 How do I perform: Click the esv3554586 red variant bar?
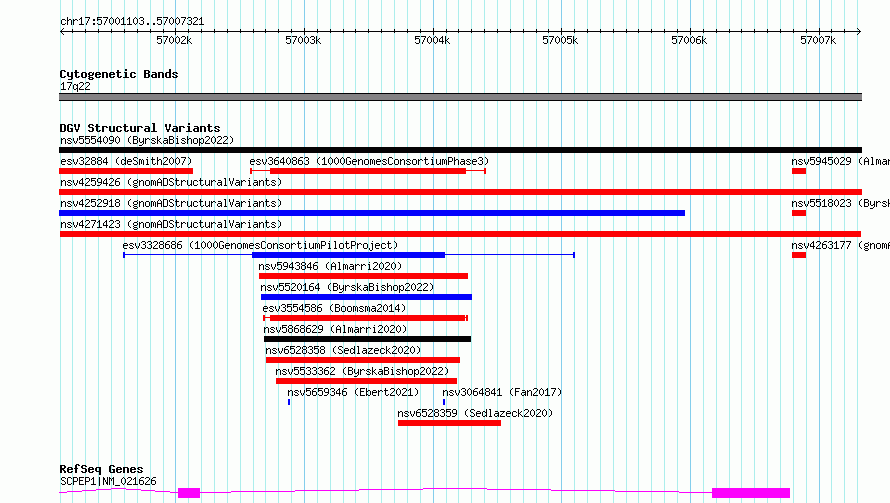[x=368, y=318]
